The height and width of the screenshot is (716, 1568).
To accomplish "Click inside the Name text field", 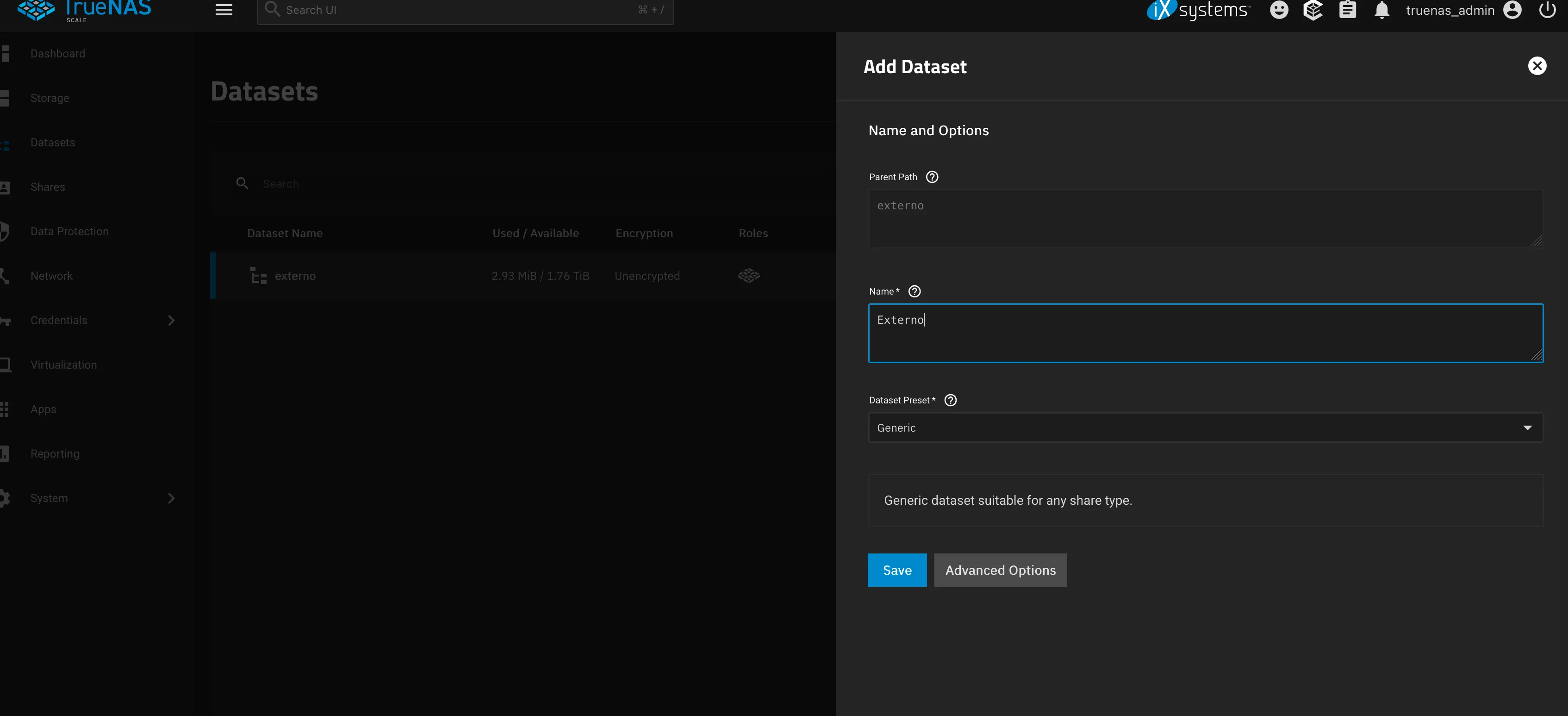I will point(1205,333).
